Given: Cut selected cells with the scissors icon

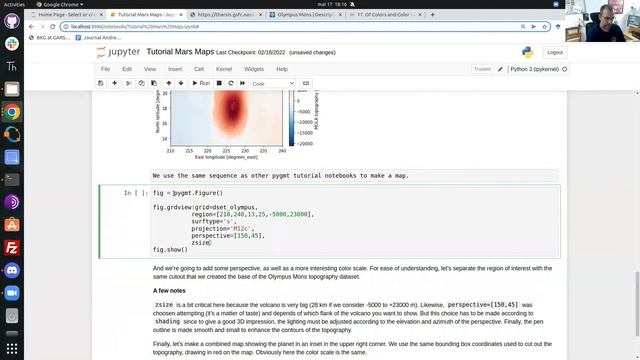Looking at the screenshot, I should (129, 83).
